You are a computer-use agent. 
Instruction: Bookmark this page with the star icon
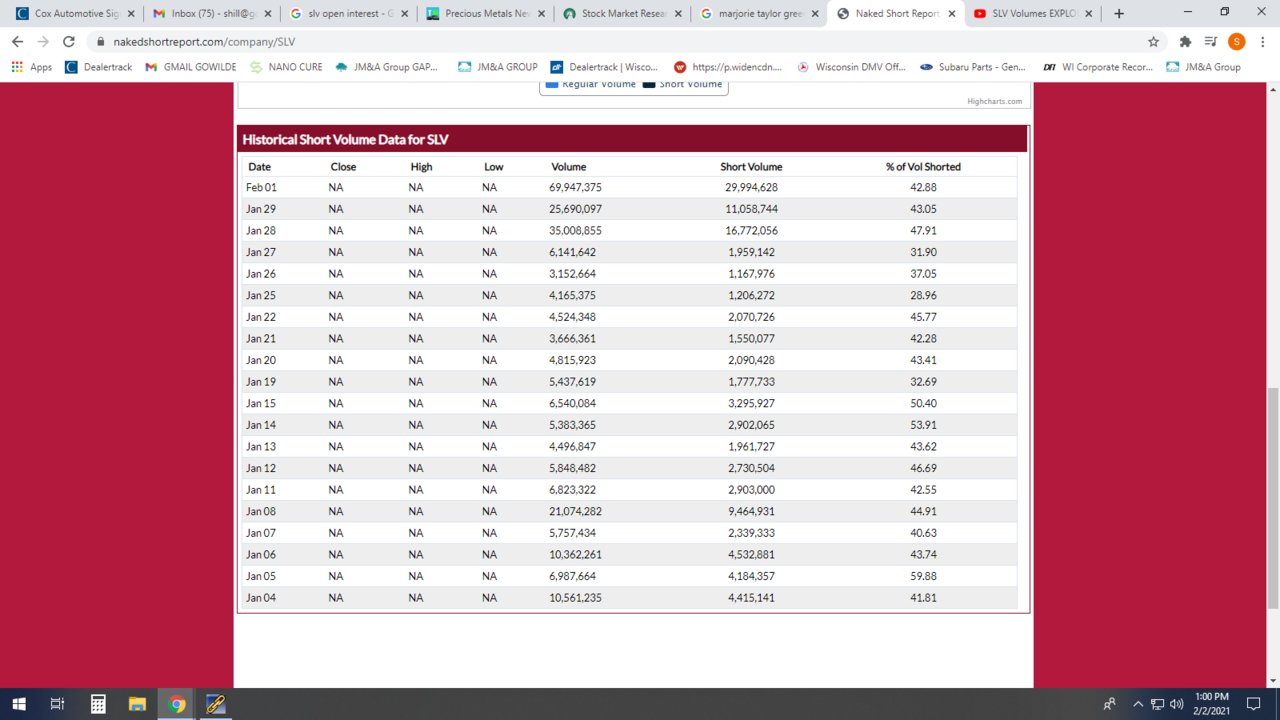point(1154,42)
